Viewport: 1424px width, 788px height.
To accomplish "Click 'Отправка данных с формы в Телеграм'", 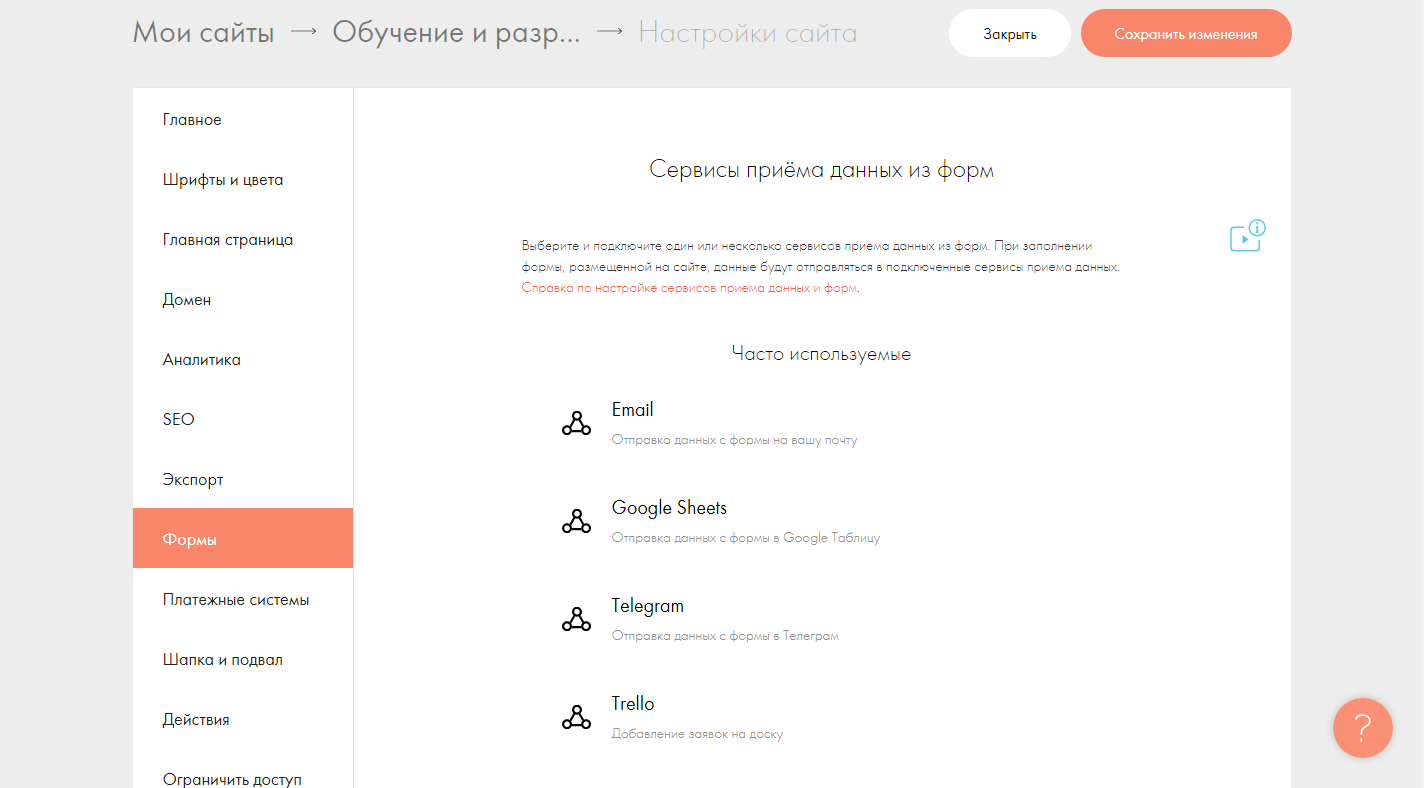I will point(725,636).
